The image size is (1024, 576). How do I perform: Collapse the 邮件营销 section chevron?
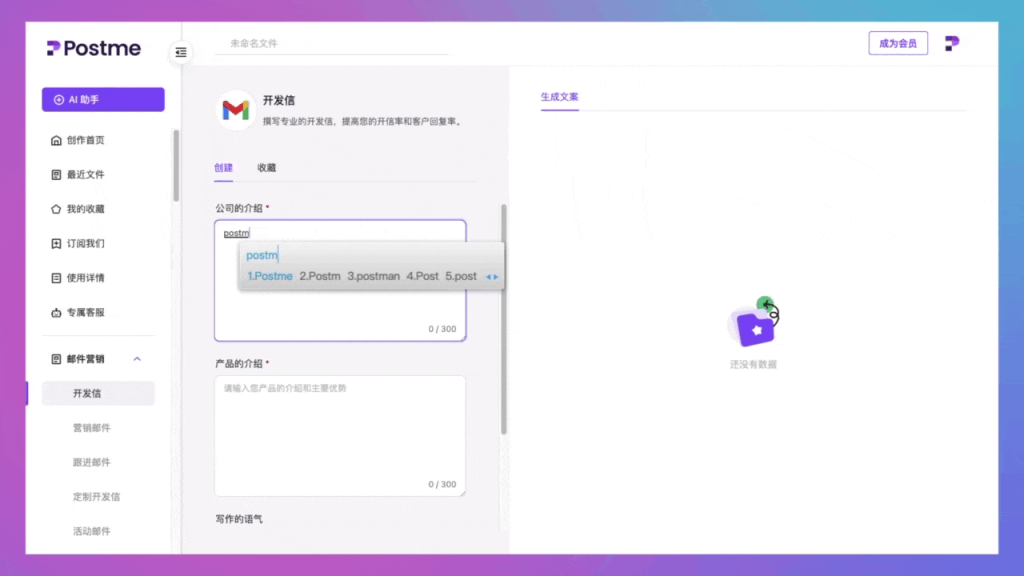[137, 359]
